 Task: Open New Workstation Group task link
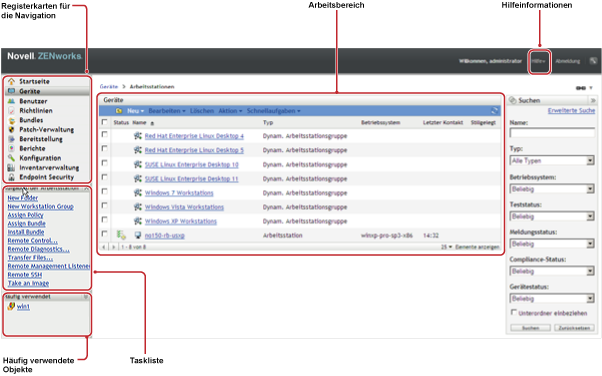coord(40,207)
